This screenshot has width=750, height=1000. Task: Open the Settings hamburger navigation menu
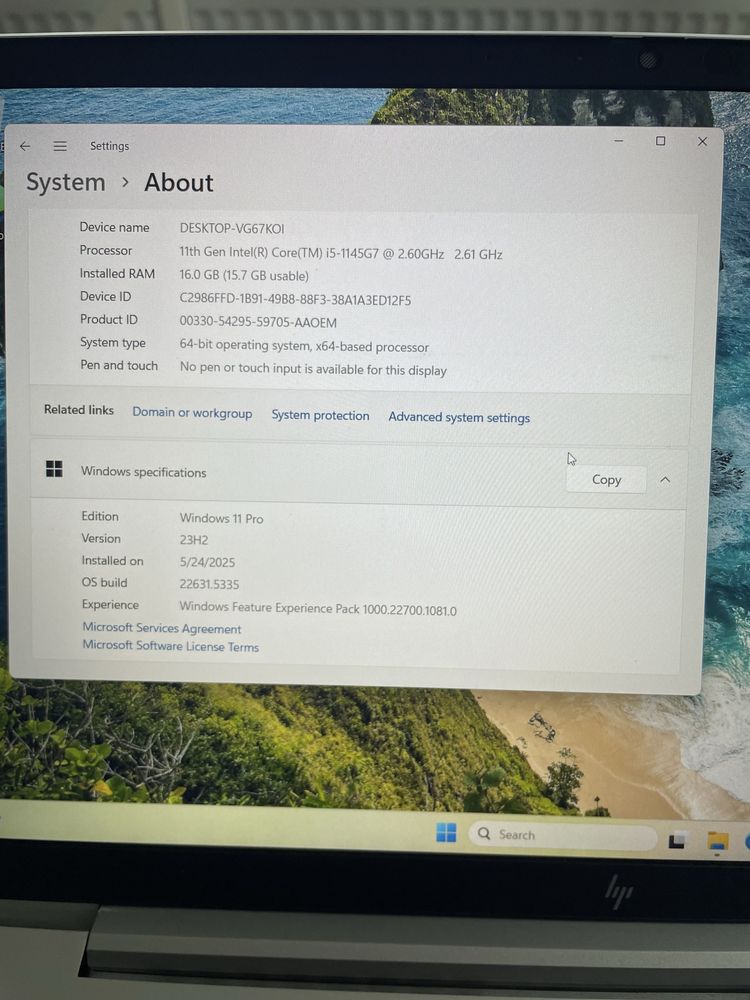point(60,146)
